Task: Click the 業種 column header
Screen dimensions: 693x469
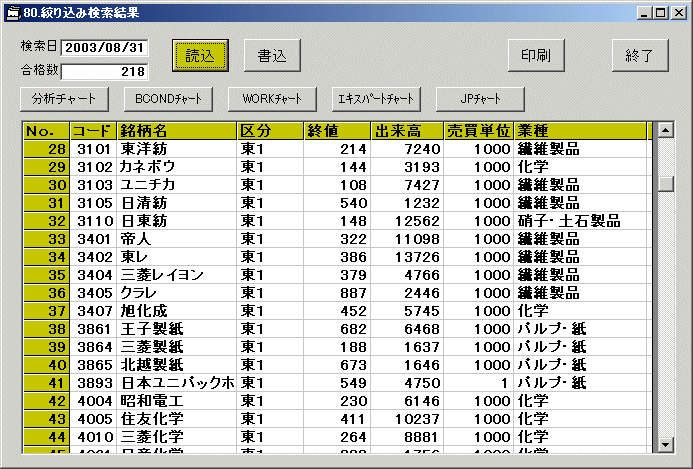Action: click(x=580, y=131)
